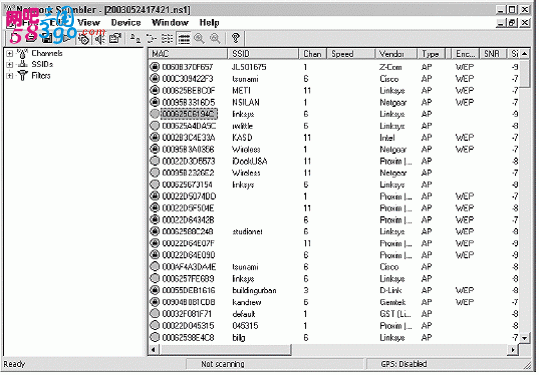Viewport: 539px width, 375px height.
Task: Click the status circle icon in KASD row
Action: coord(155,137)
